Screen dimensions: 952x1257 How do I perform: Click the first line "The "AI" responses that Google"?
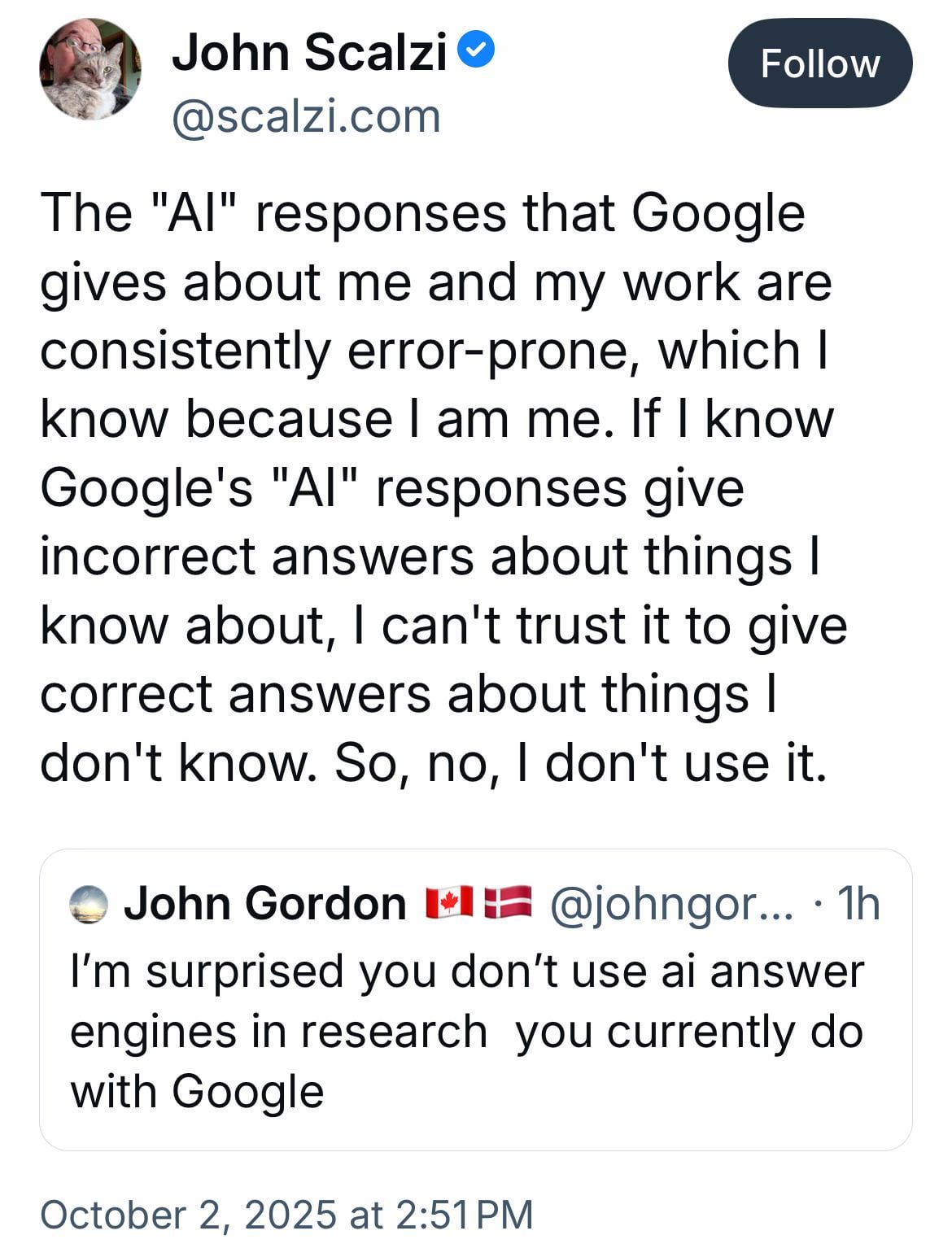click(x=422, y=213)
